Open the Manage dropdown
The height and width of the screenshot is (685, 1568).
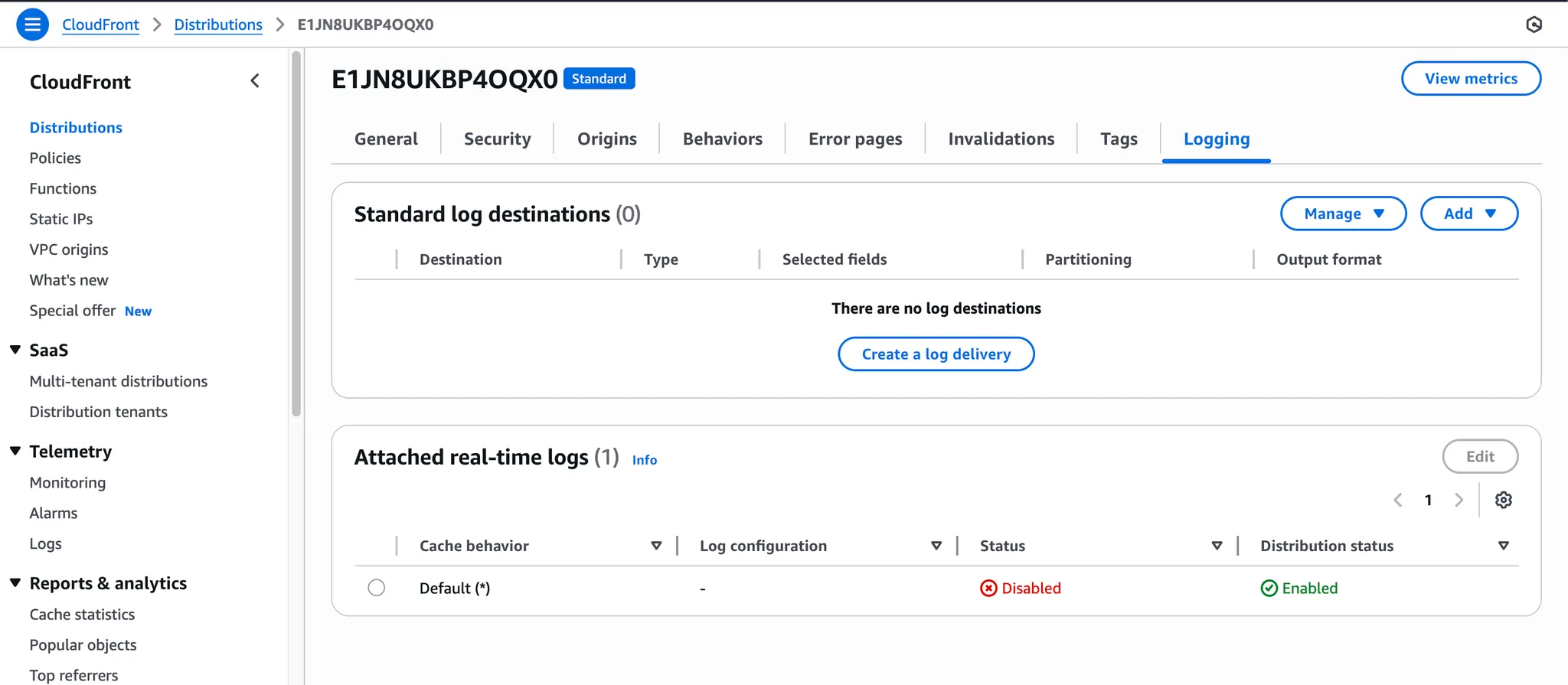point(1343,214)
